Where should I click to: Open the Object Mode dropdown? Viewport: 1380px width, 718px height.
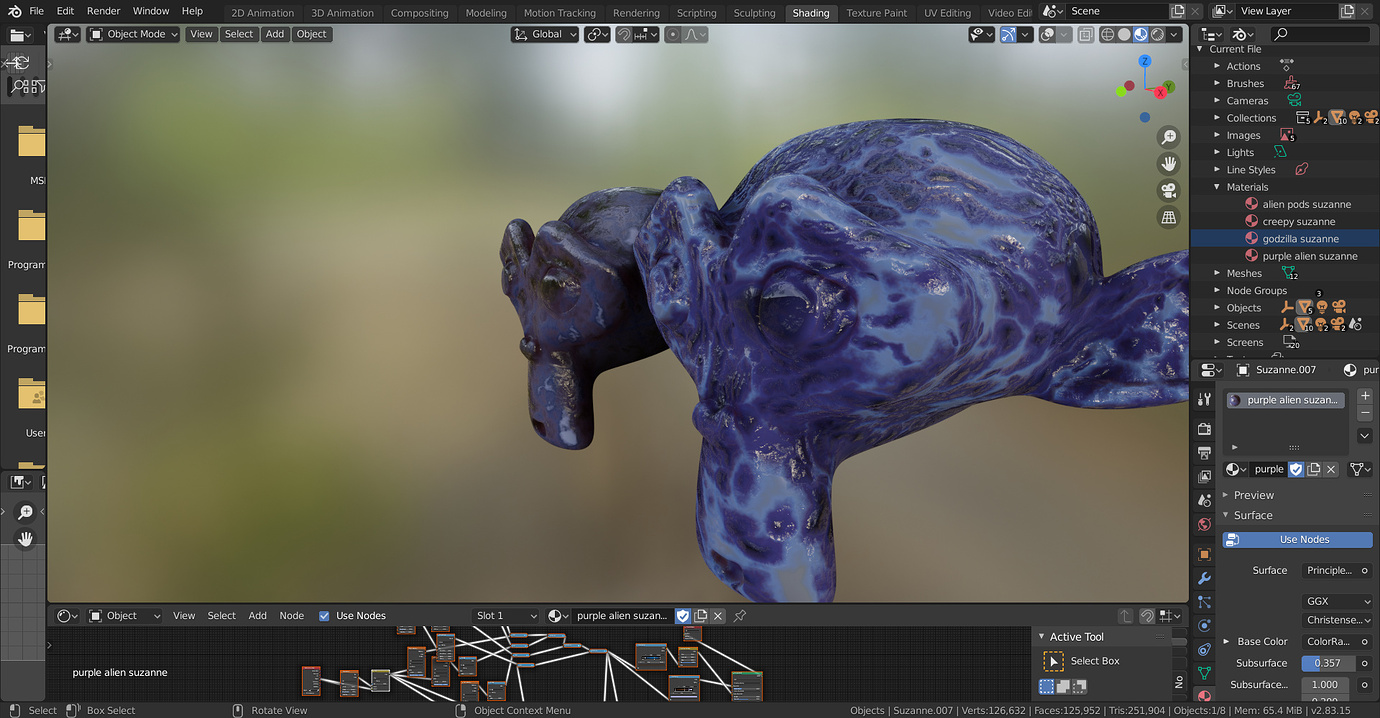click(133, 34)
